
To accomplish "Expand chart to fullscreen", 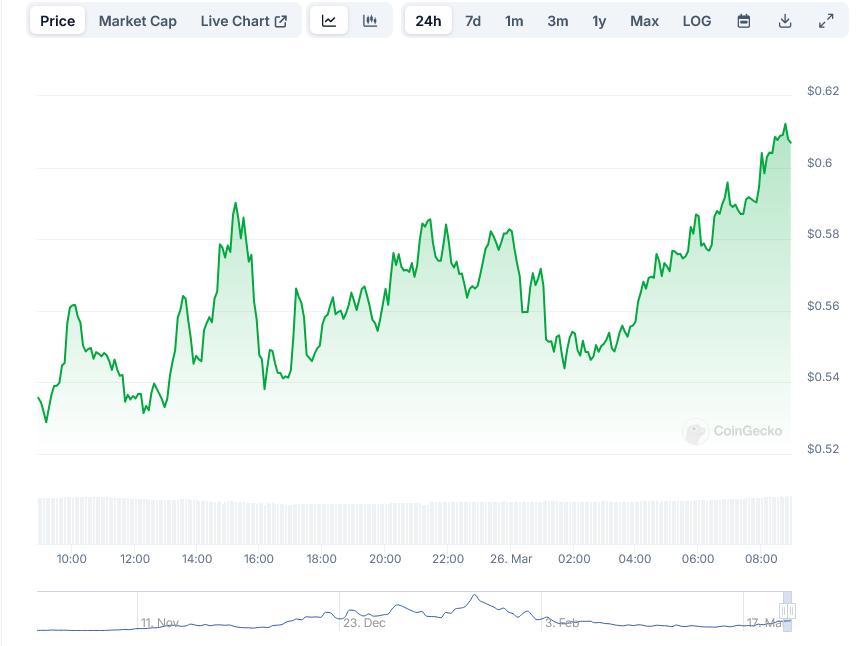I will tap(826, 21).
